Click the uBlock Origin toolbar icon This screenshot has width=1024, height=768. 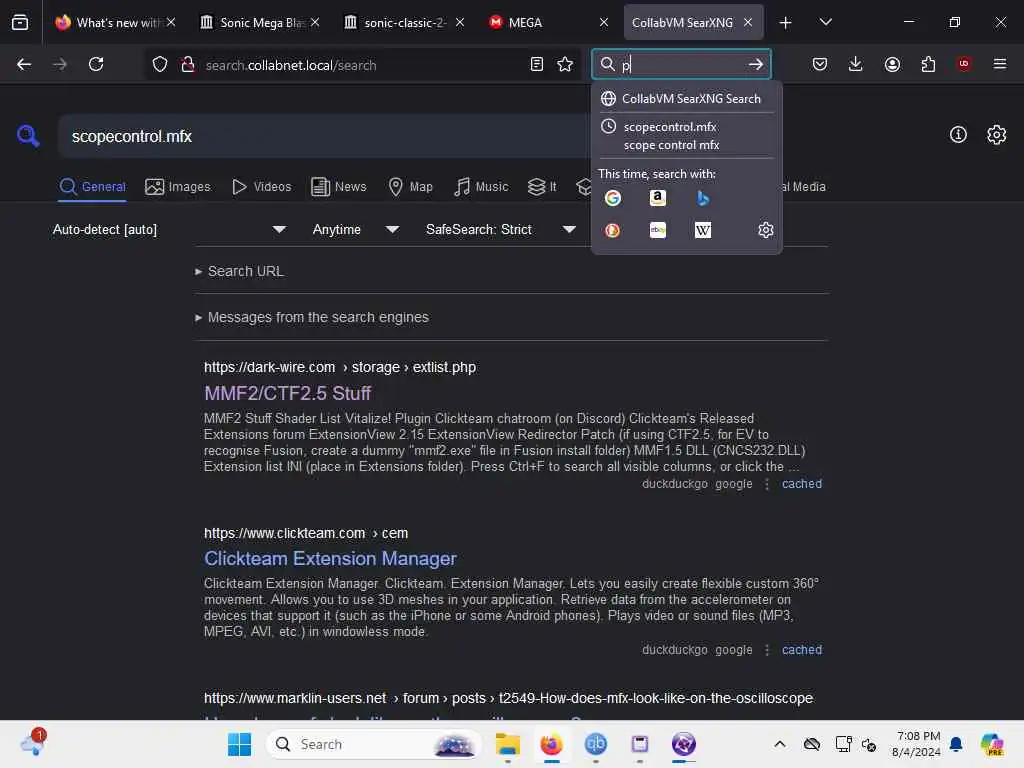coord(964,64)
